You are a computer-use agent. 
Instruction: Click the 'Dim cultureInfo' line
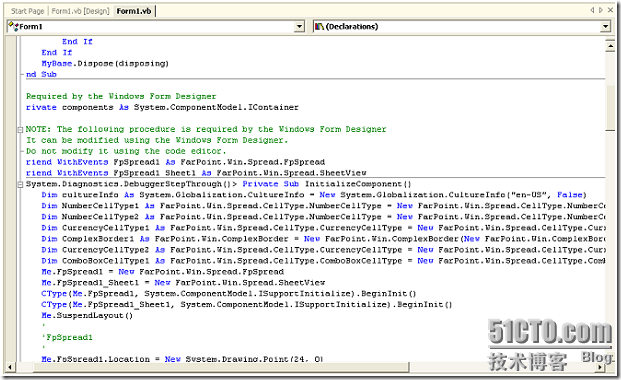tap(314, 195)
